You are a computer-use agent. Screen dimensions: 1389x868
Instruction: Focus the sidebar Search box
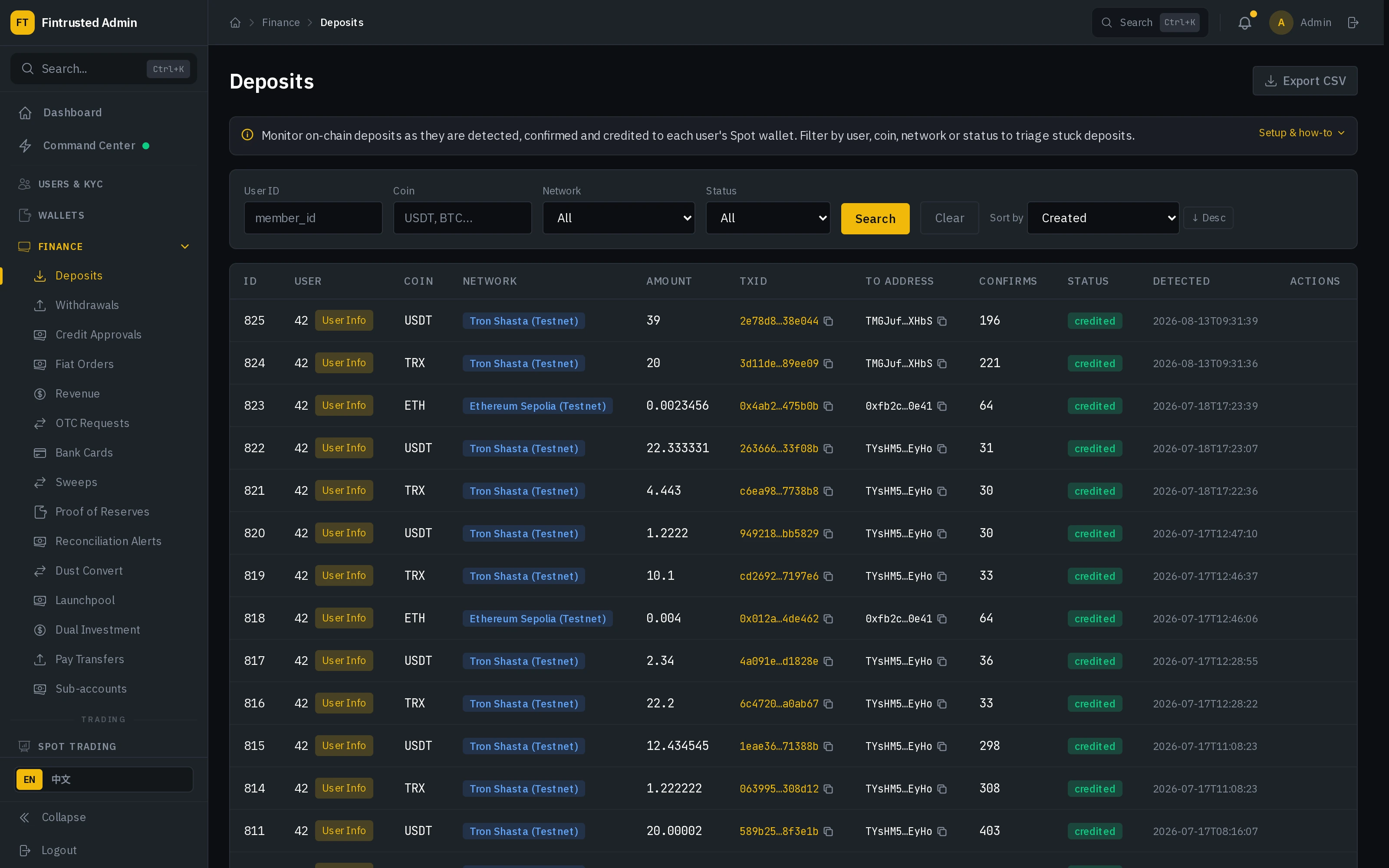tap(104, 69)
